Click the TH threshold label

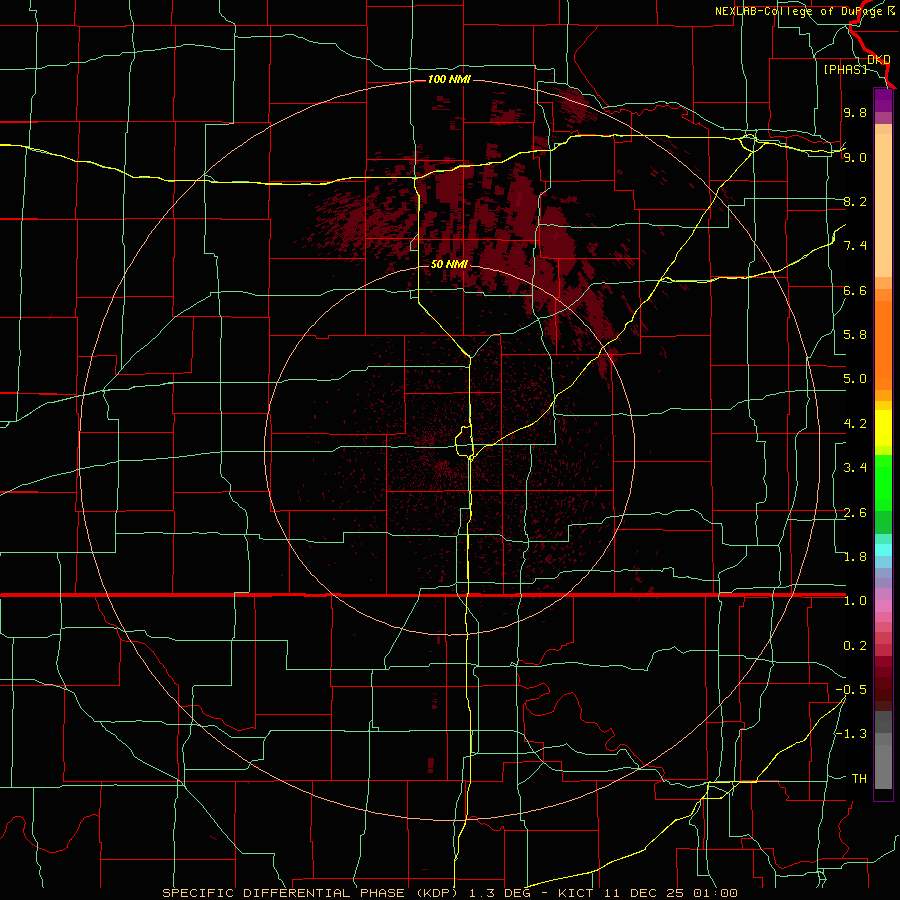click(x=859, y=779)
